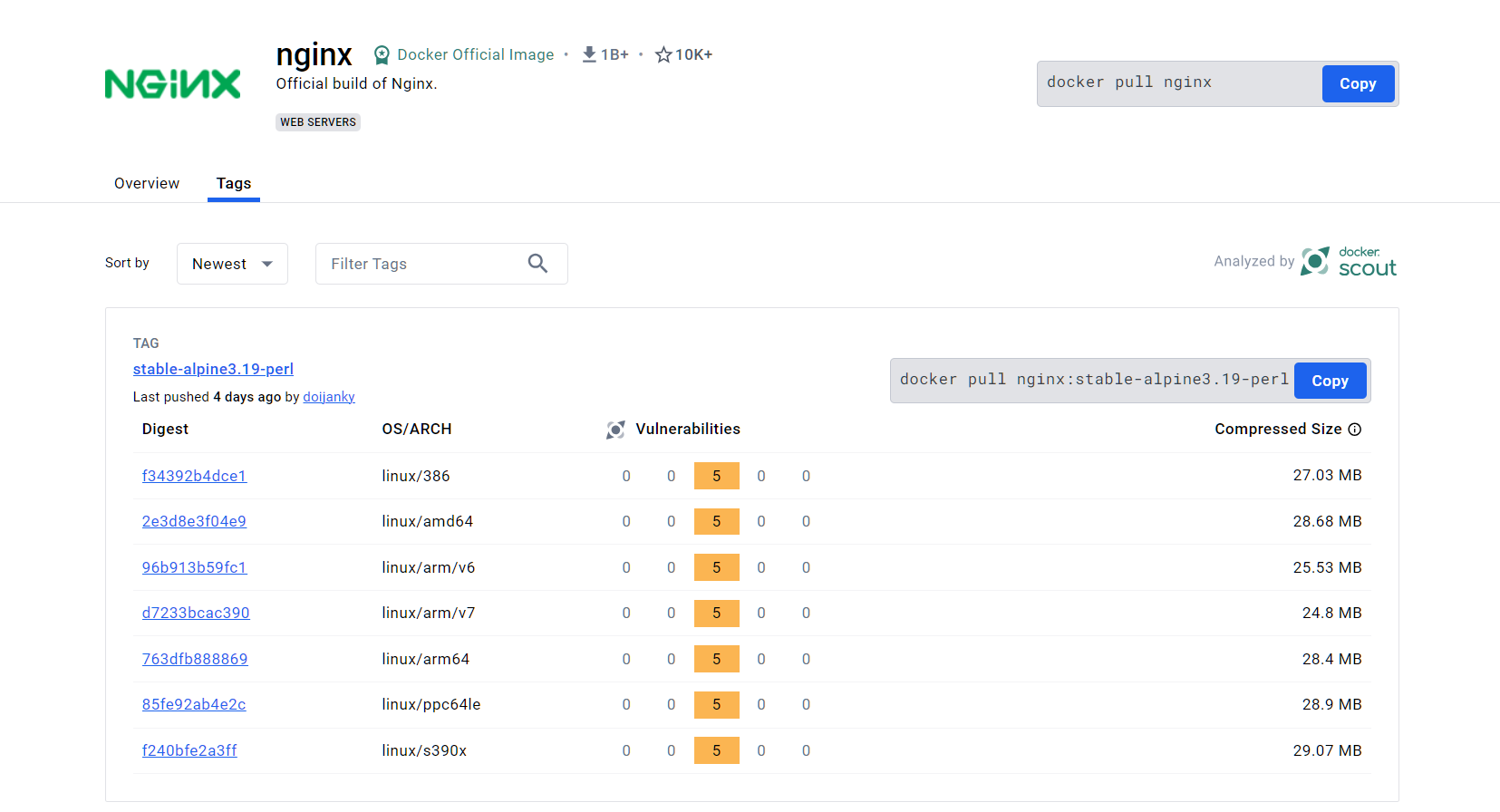Open the Docker Scout logo
Viewport: 1500px width, 812px height.
click(1349, 262)
